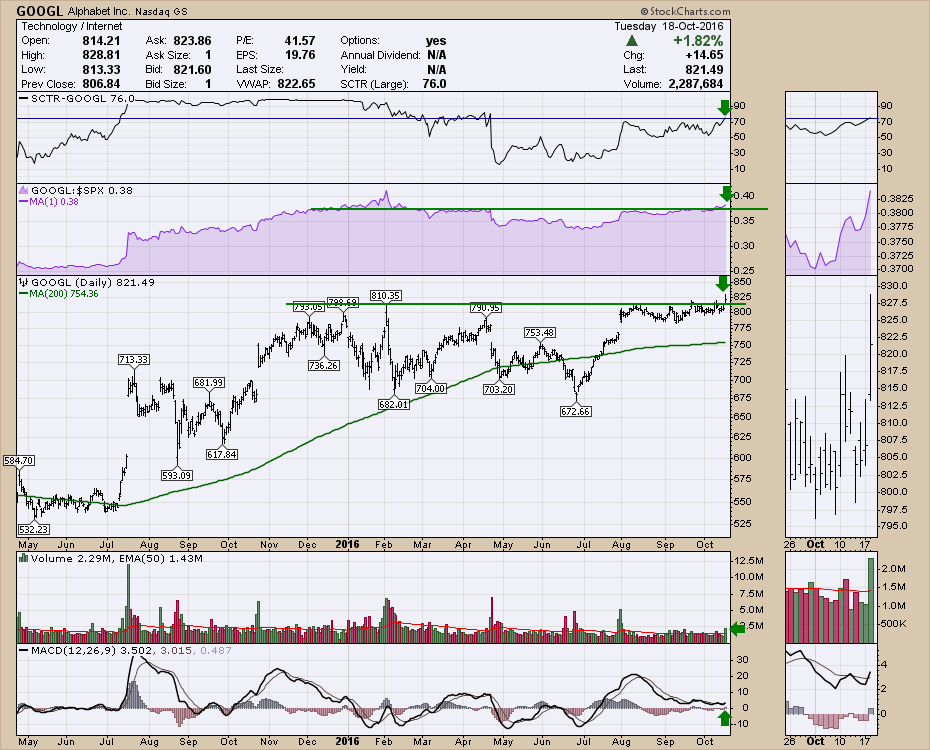Click the Chg value +14.65

point(704,55)
